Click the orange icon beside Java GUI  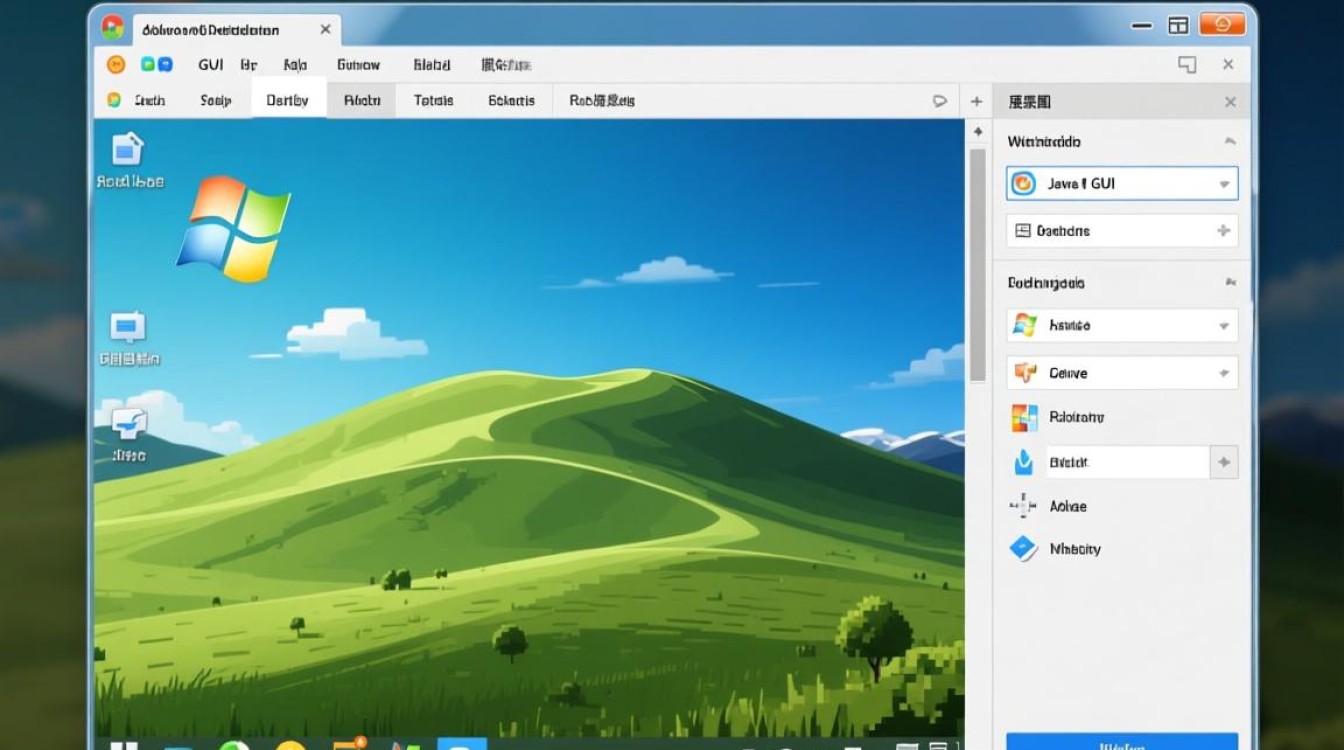pos(1023,184)
